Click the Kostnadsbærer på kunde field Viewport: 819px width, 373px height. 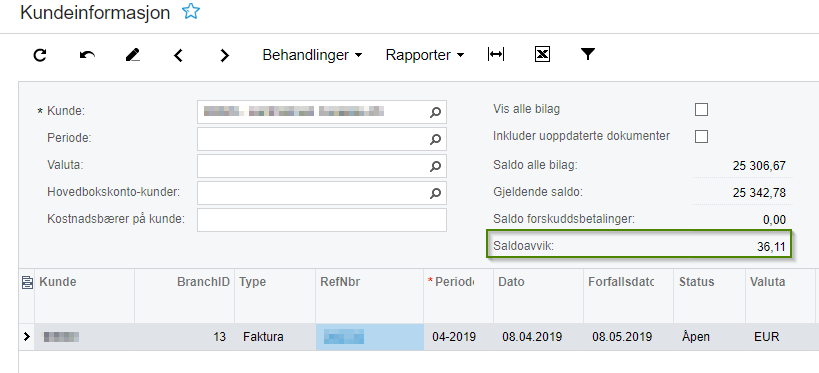322,220
